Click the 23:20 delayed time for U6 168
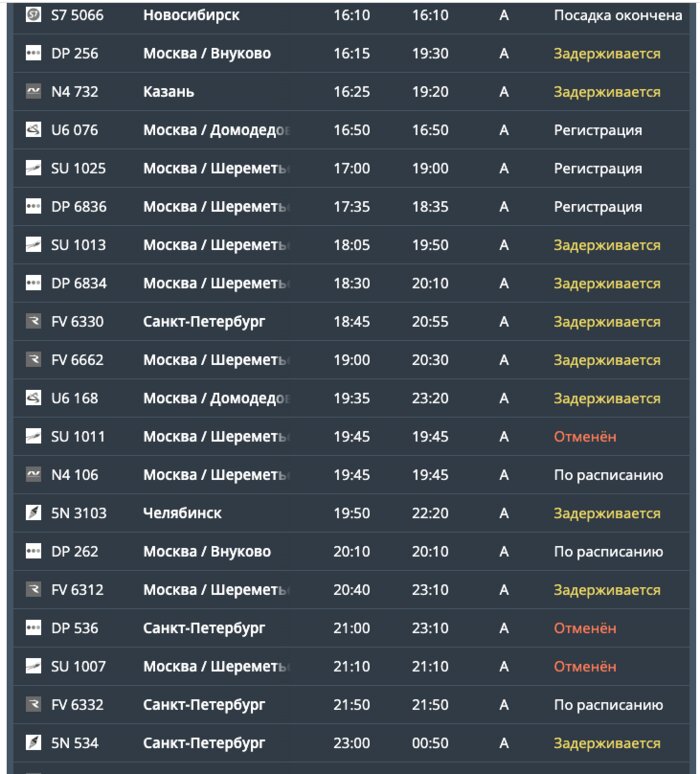This screenshot has width=700, height=774. coord(430,398)
